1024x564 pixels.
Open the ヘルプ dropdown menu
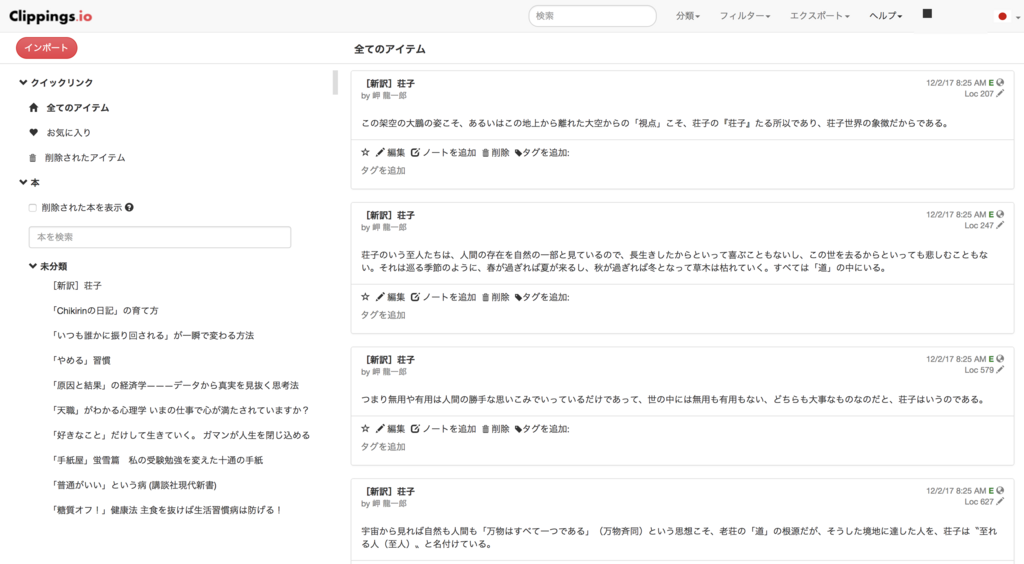pyautogui.click(x=886, y=16)
